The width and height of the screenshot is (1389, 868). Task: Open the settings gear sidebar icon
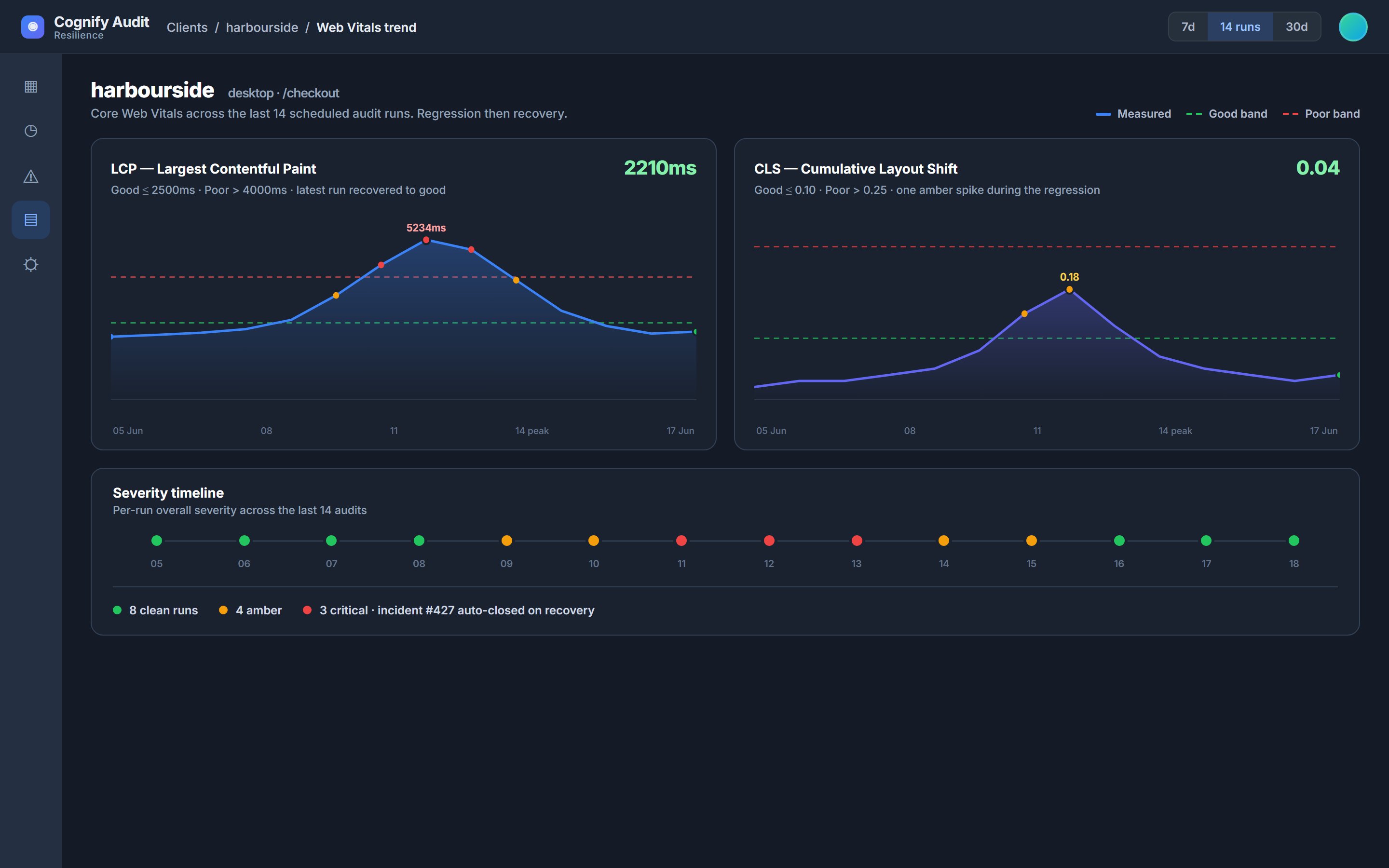coord(31,264)
